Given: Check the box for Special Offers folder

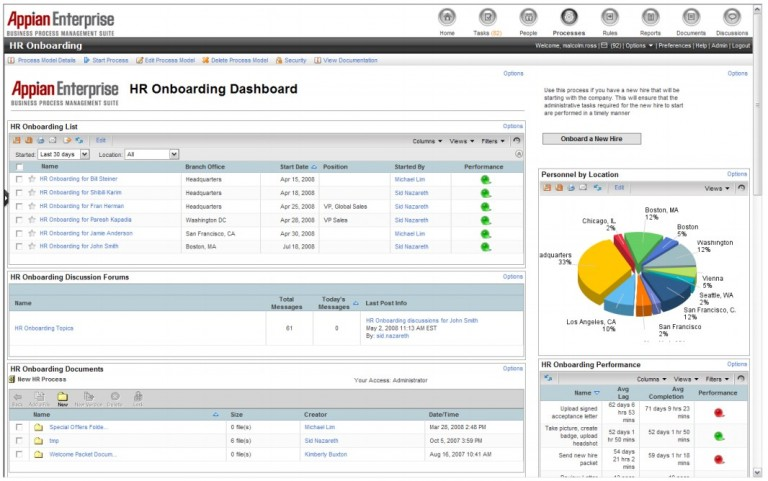Looking at the screenshot, I should point(19,427).
